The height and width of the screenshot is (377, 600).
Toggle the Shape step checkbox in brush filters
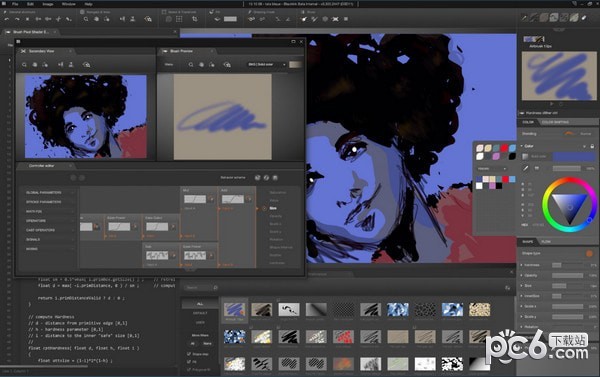[189, 354]
